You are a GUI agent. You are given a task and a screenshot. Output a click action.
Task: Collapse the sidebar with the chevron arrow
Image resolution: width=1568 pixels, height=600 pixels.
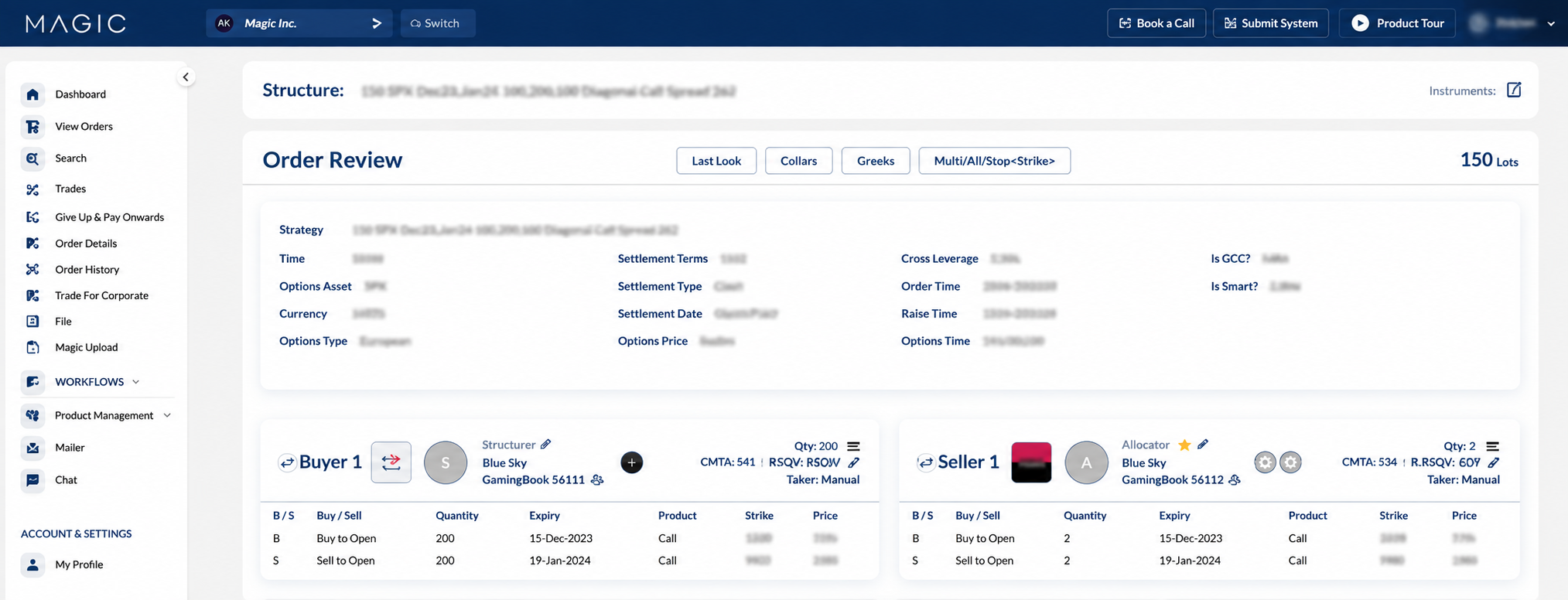pos(186,77)
